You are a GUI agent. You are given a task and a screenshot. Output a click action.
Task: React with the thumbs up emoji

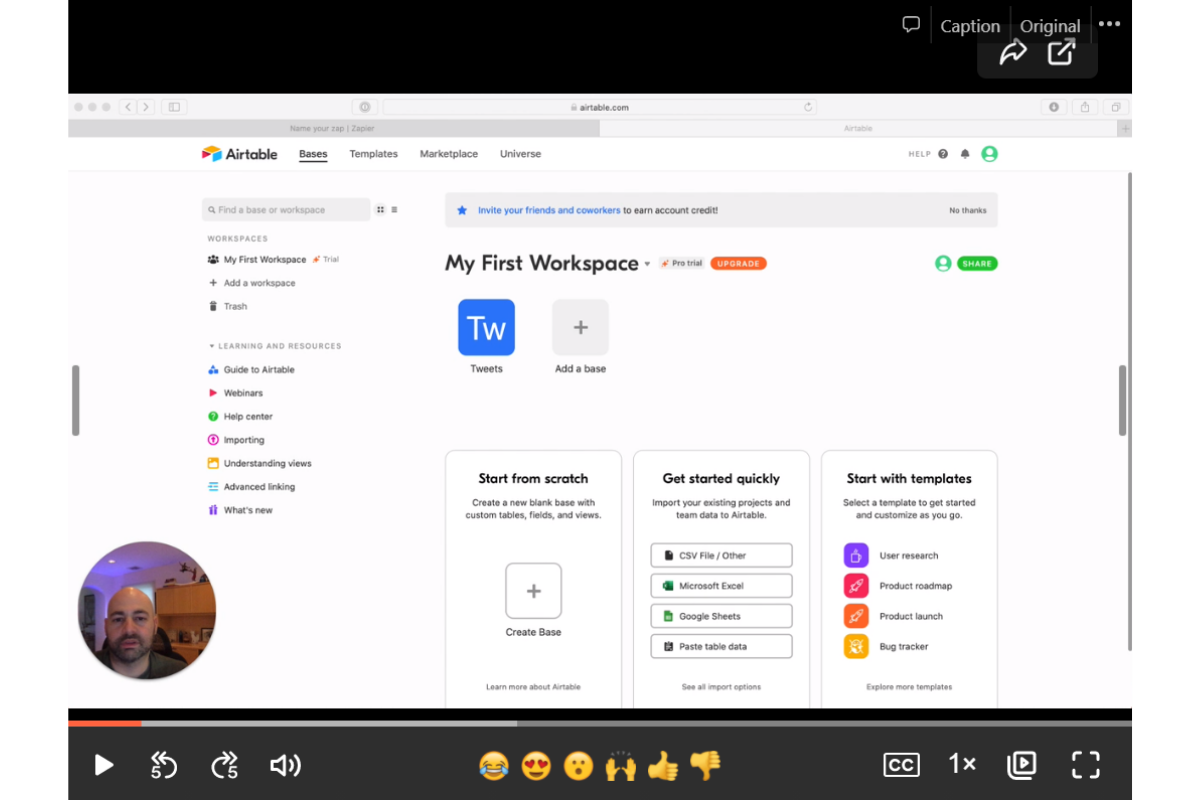pos(662,766)
